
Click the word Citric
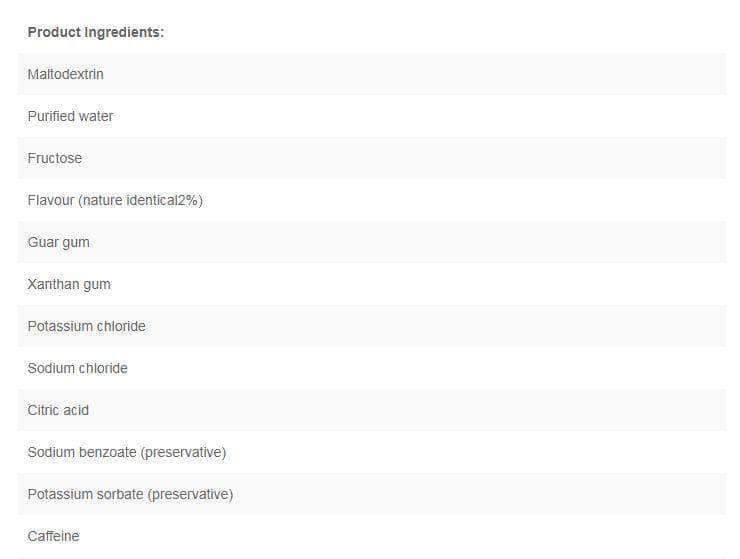coord(44,410)
